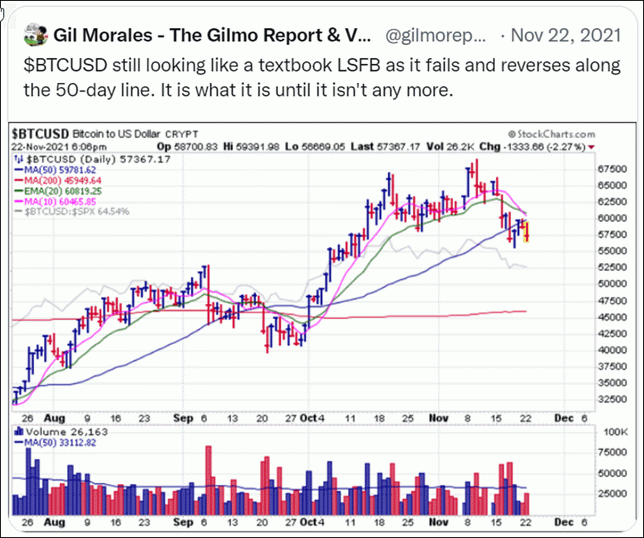The width and height of the screenshot is (644, 538).
Task: Click the 67500 price axis label
Action: (x=612, y=169)
